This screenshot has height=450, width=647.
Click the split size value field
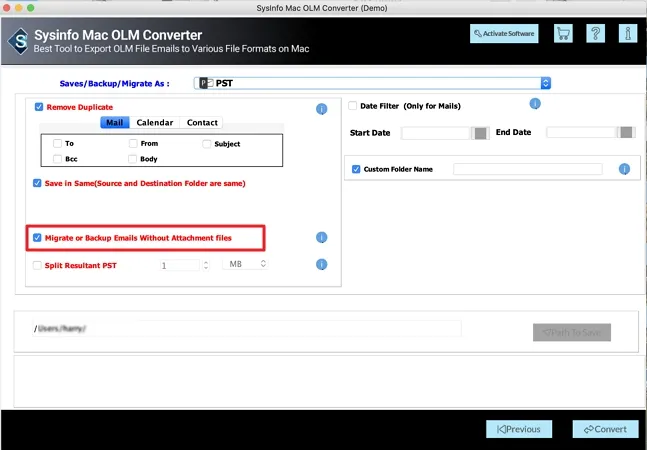click(x=179, y=265)
